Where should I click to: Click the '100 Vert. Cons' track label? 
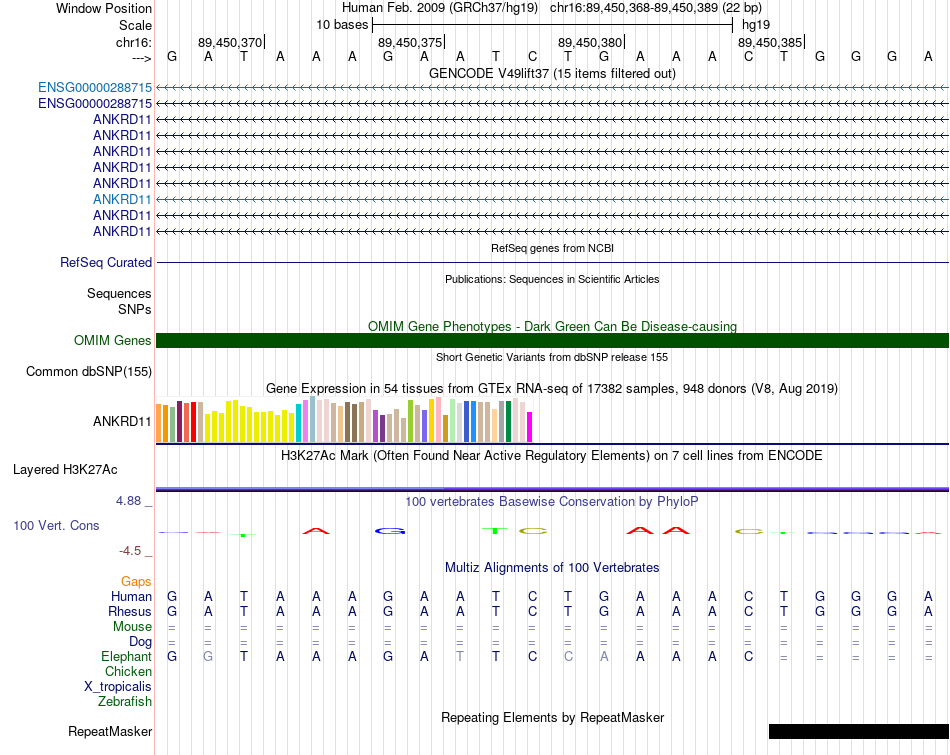point(56,525)
